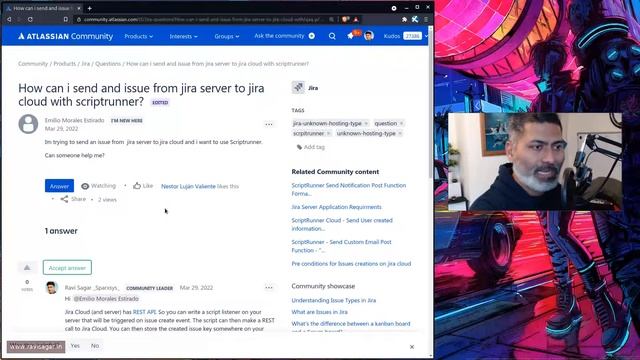
Task: Click Yes in the feedback bar
Action: 75,346
